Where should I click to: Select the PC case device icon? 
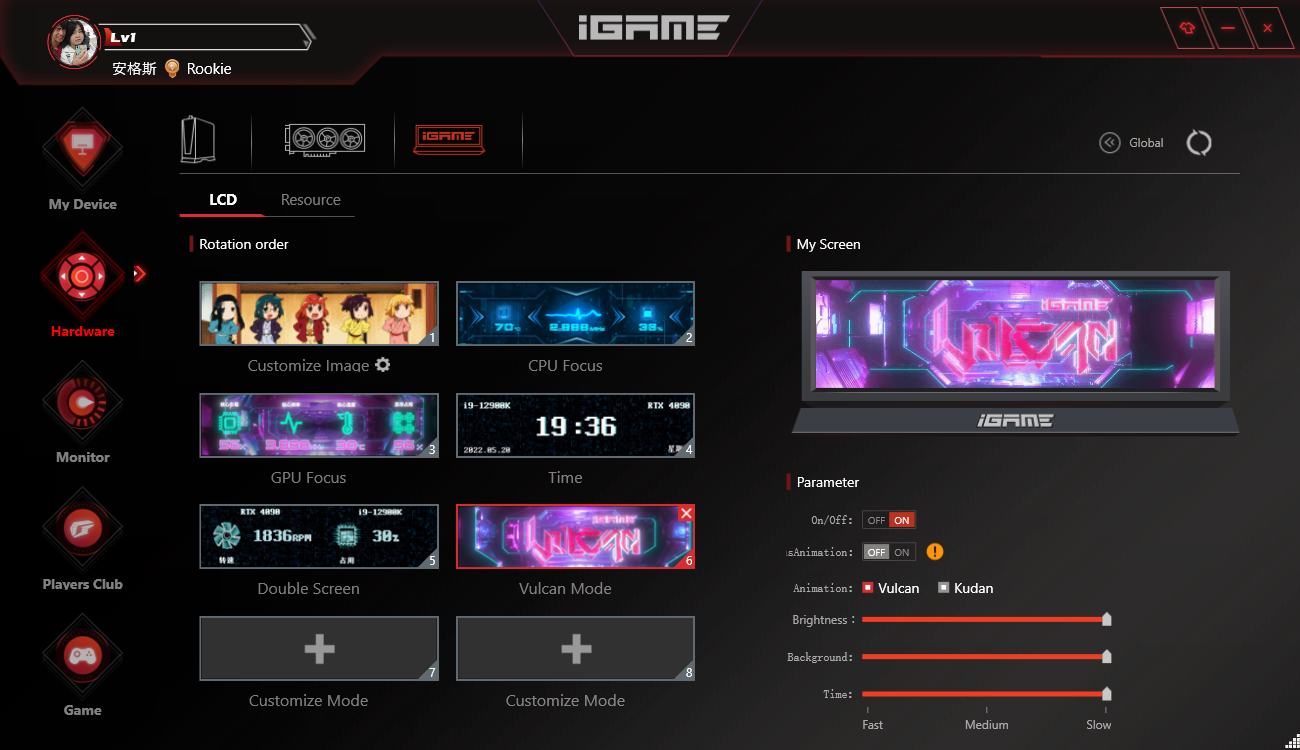coord(198,139)
